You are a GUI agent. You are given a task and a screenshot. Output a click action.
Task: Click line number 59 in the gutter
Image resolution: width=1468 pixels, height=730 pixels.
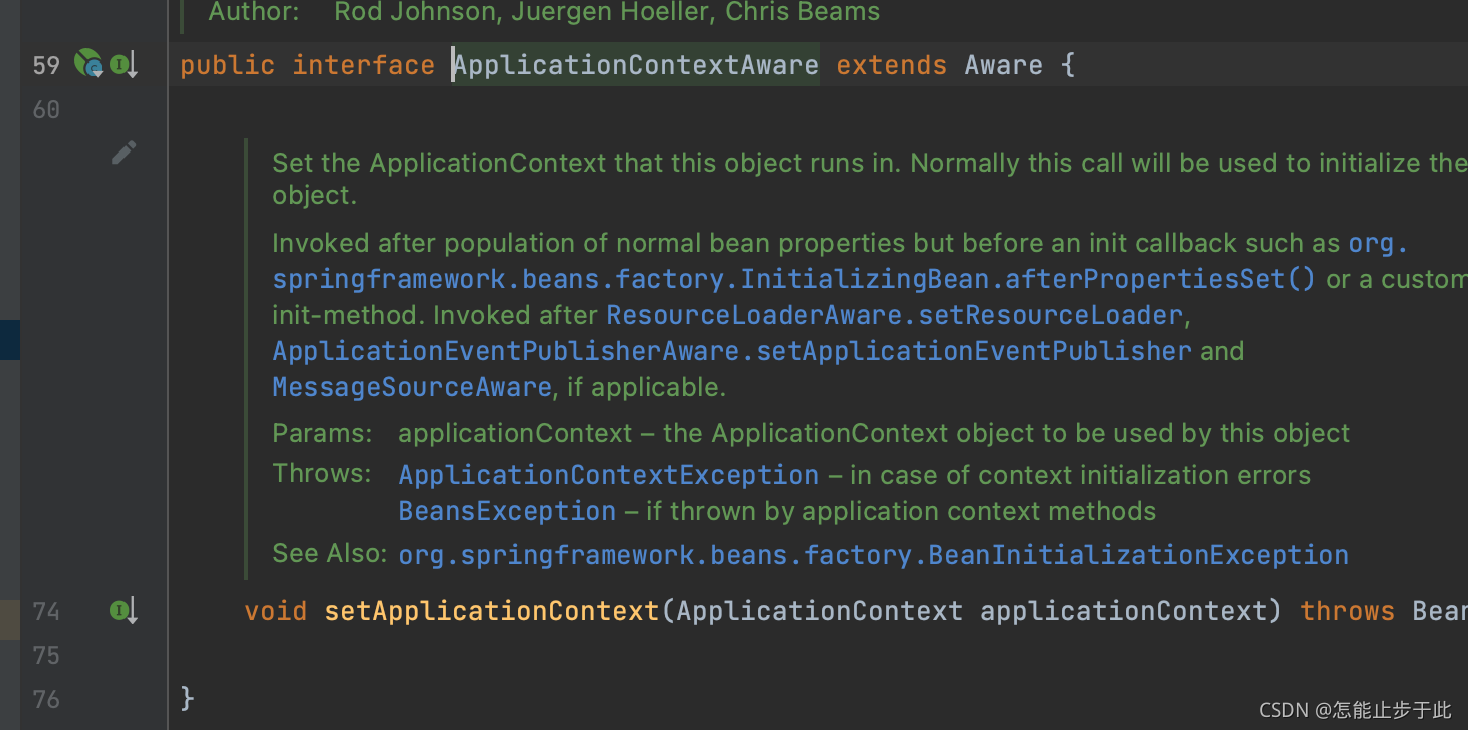point(47,66)
